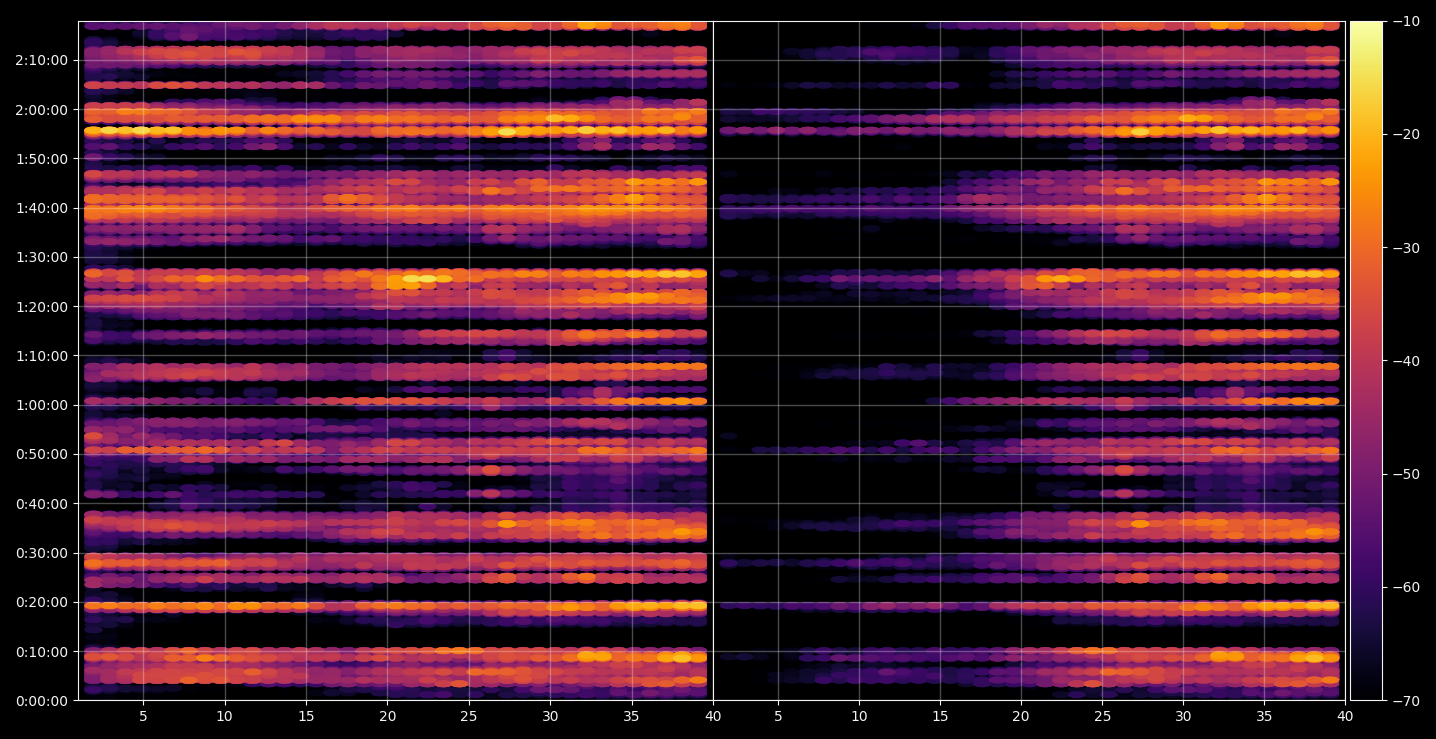Click the 0:00:00 time axis label
The height and width of the screenshot is (739, 1436).
tap(41, 701)
